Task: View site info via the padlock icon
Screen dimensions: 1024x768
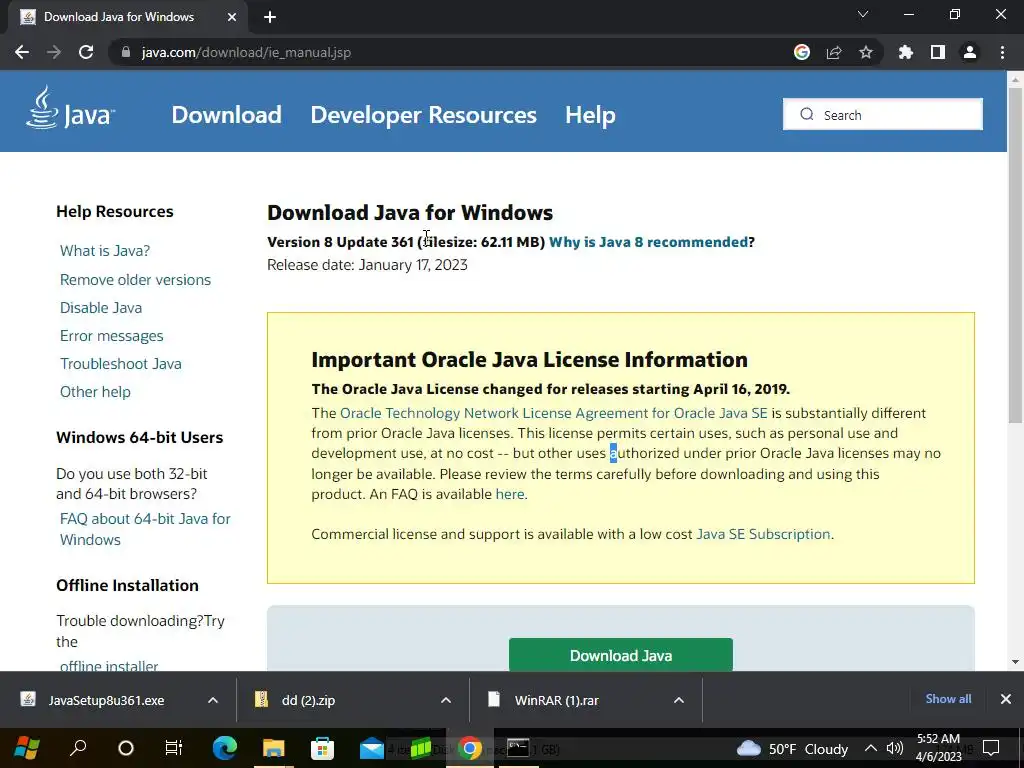Action: click(126, 52)
